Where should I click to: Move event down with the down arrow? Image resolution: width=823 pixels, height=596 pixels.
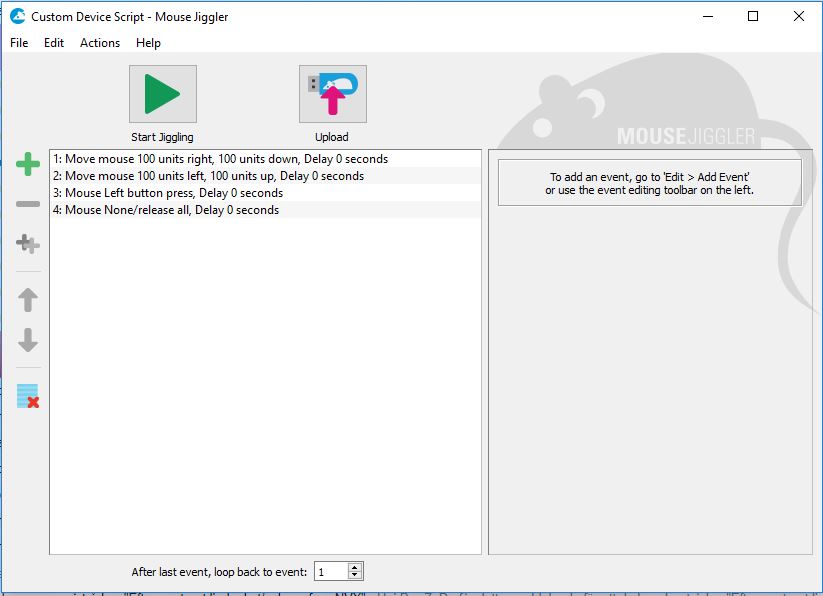[x=28, y=340]
